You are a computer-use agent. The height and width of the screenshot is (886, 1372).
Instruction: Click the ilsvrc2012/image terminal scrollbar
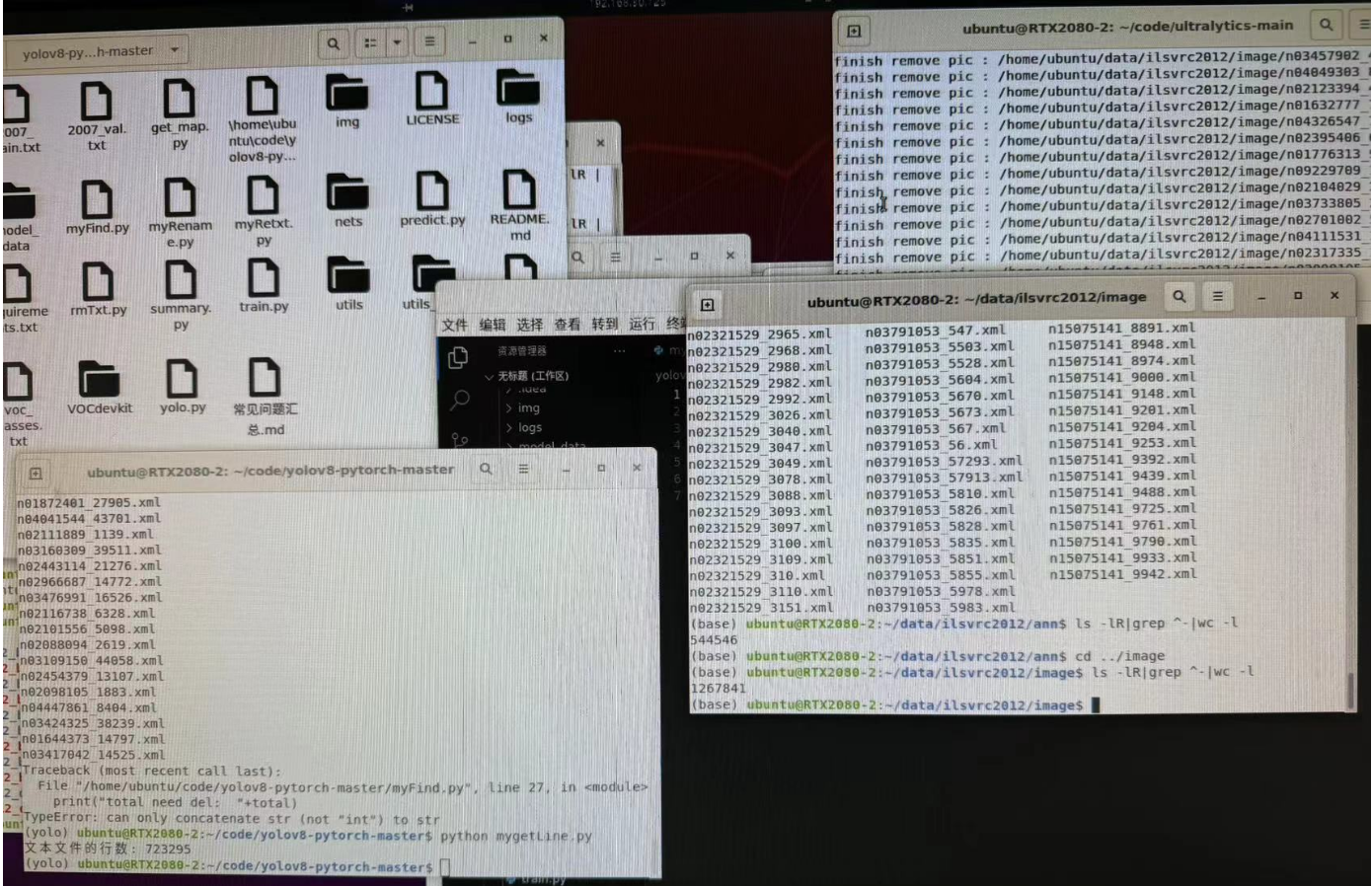click(x=1351, y=689)
